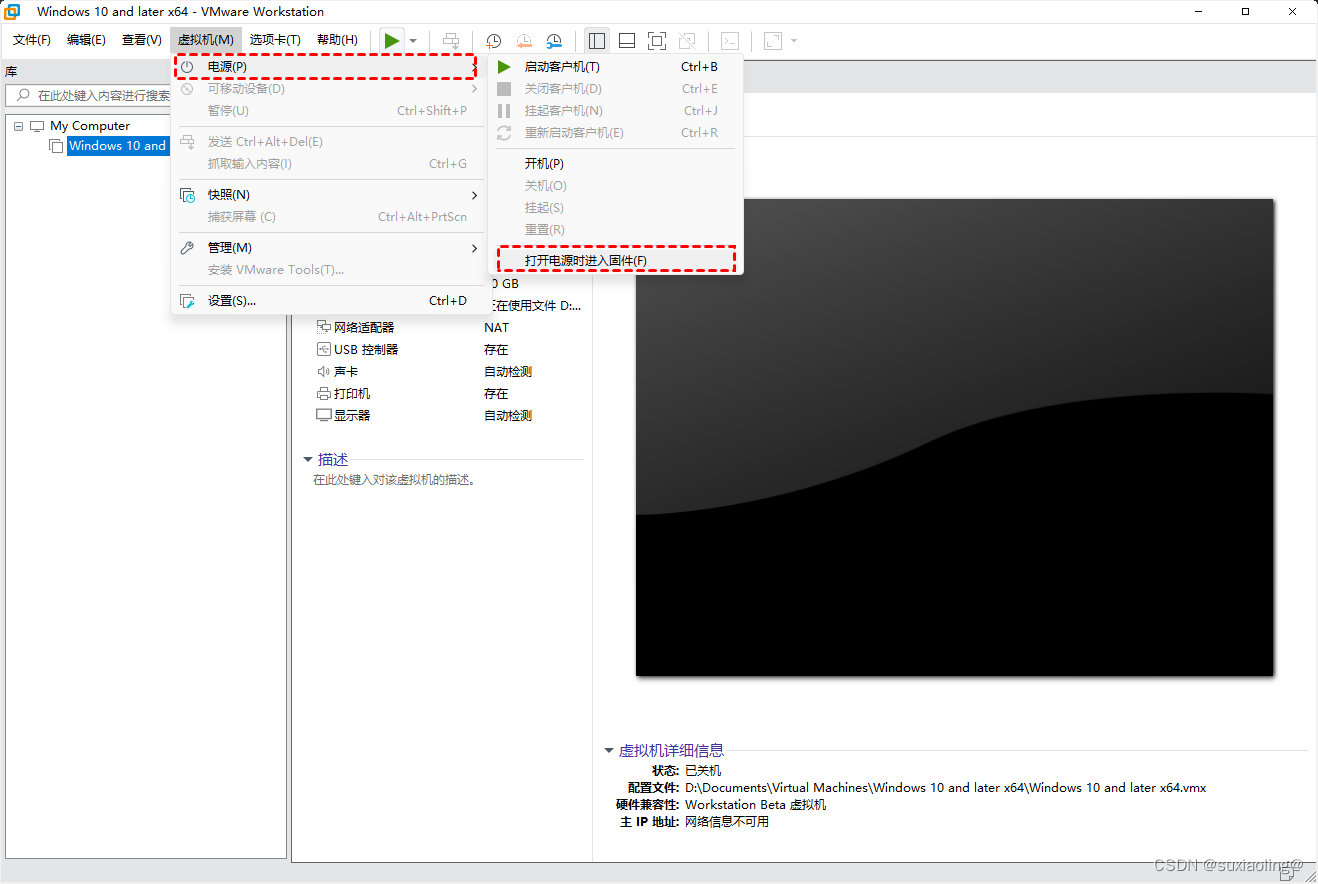This screenshot has width=1318, height=884.
Task: Collapse the 描述 section triangle
Action: point(308,460)
